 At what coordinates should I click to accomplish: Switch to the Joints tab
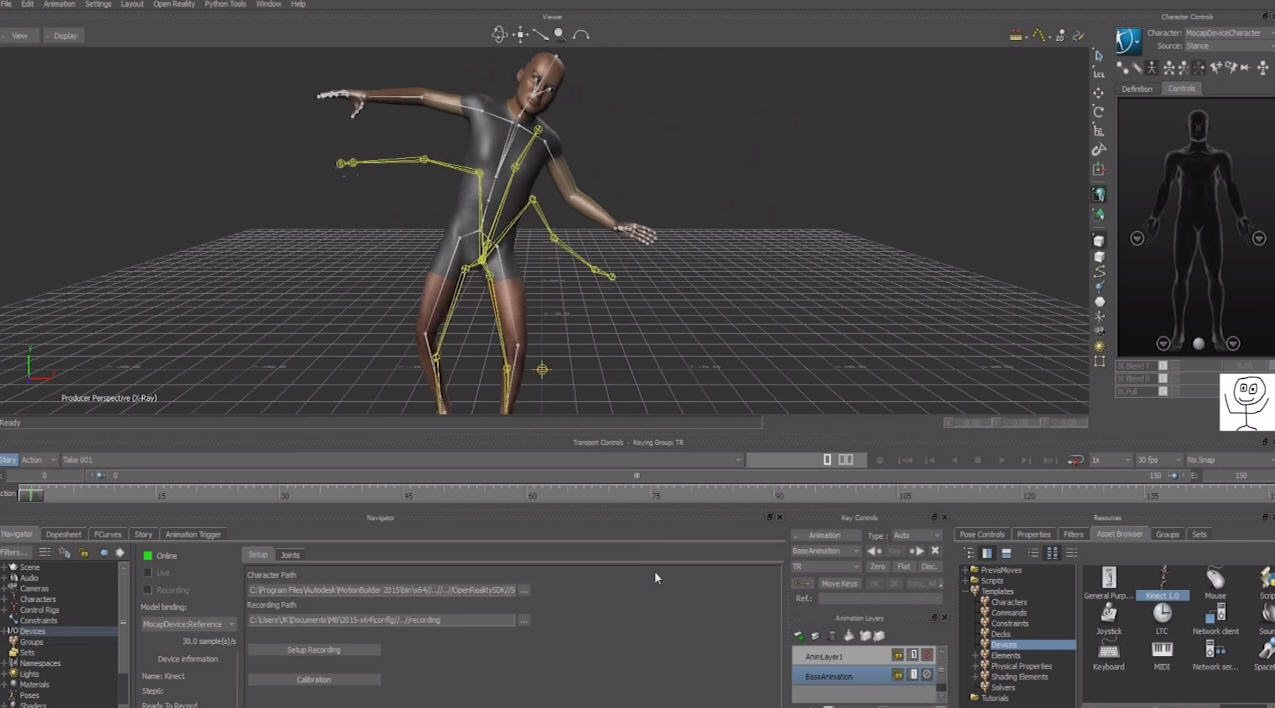coord(290,555)
